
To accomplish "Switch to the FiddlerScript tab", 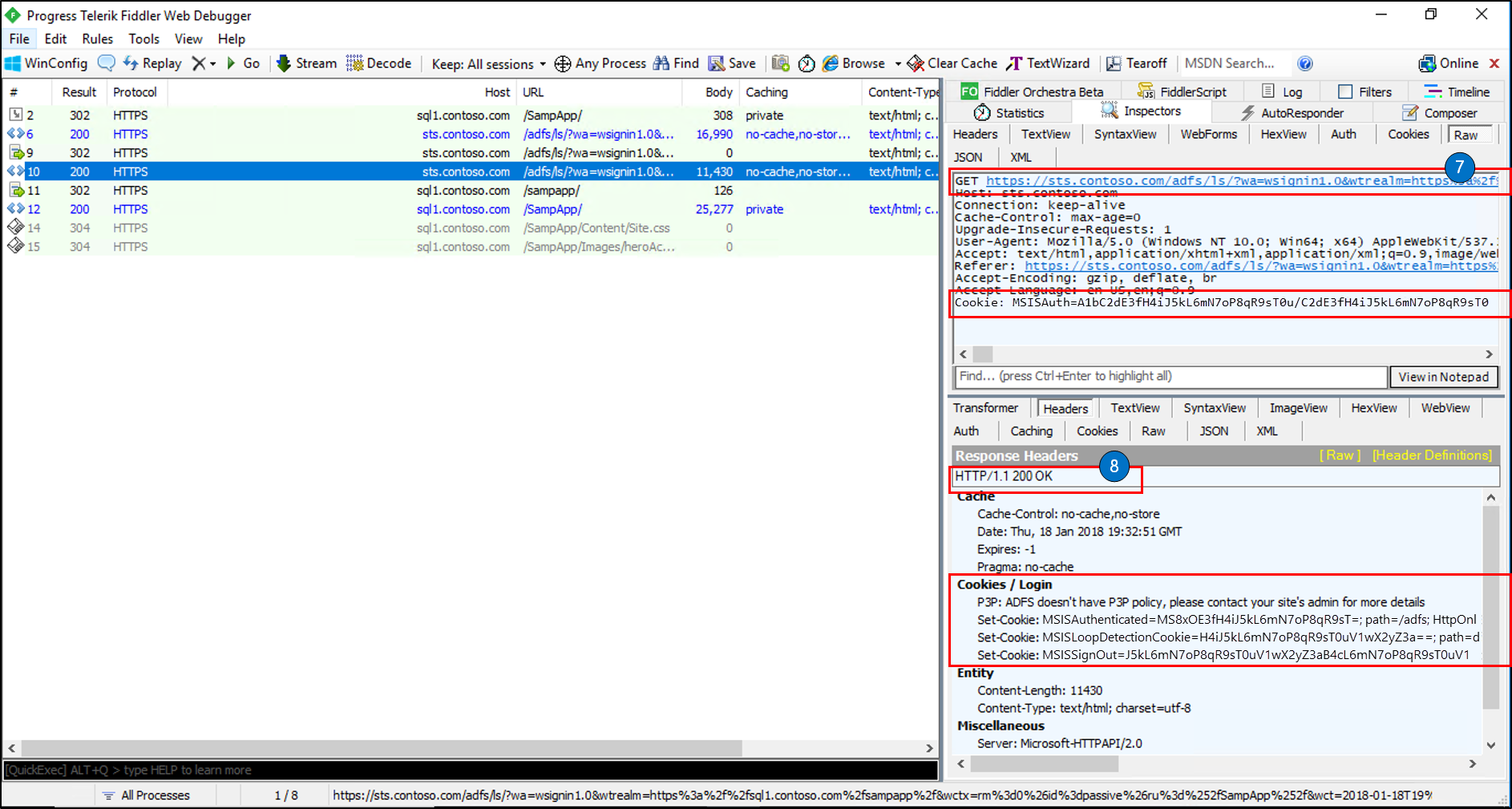I will tap(1183, 92).
